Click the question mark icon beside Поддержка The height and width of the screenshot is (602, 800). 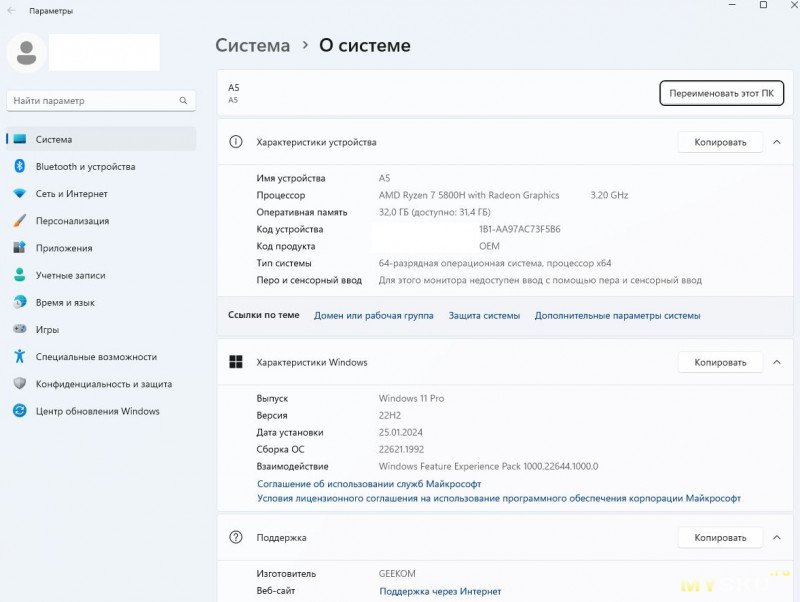click(236, 537)
